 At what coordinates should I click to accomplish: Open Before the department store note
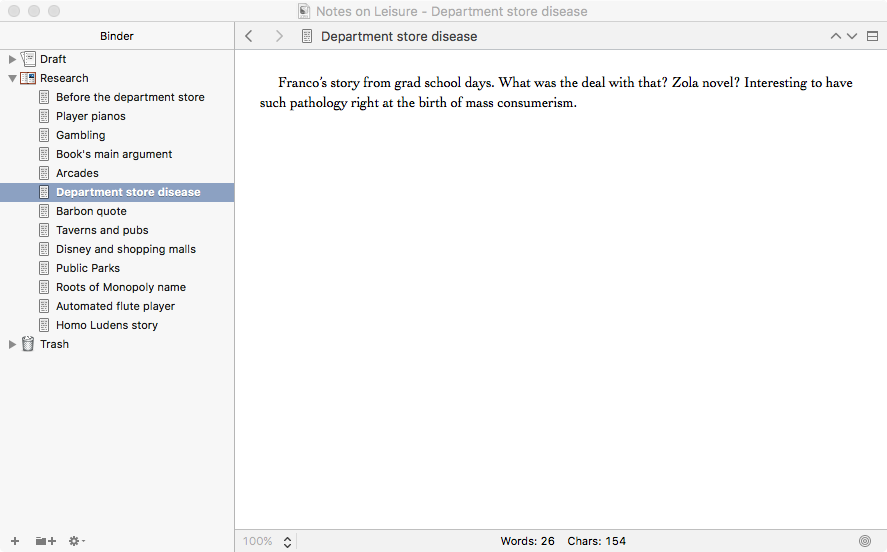(130, 97)
